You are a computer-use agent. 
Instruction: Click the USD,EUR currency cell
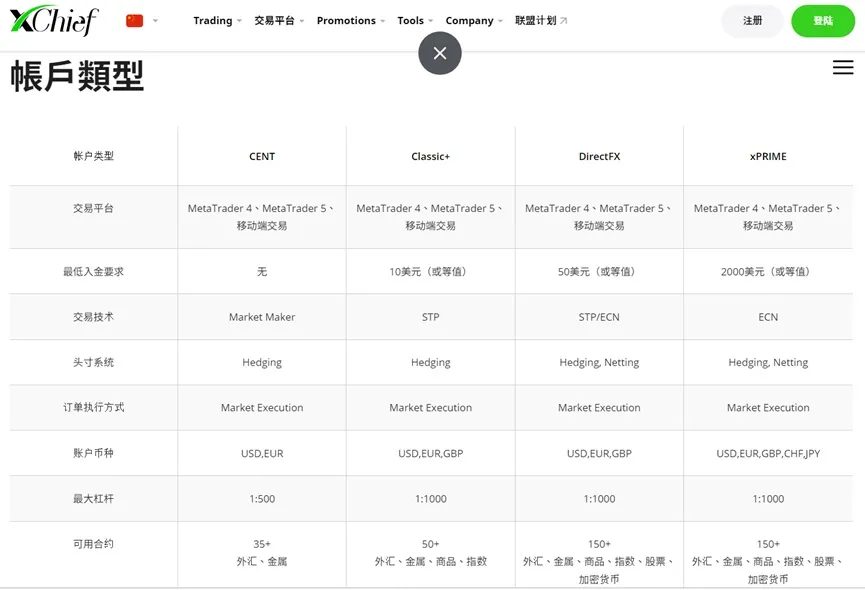[262, 454]
